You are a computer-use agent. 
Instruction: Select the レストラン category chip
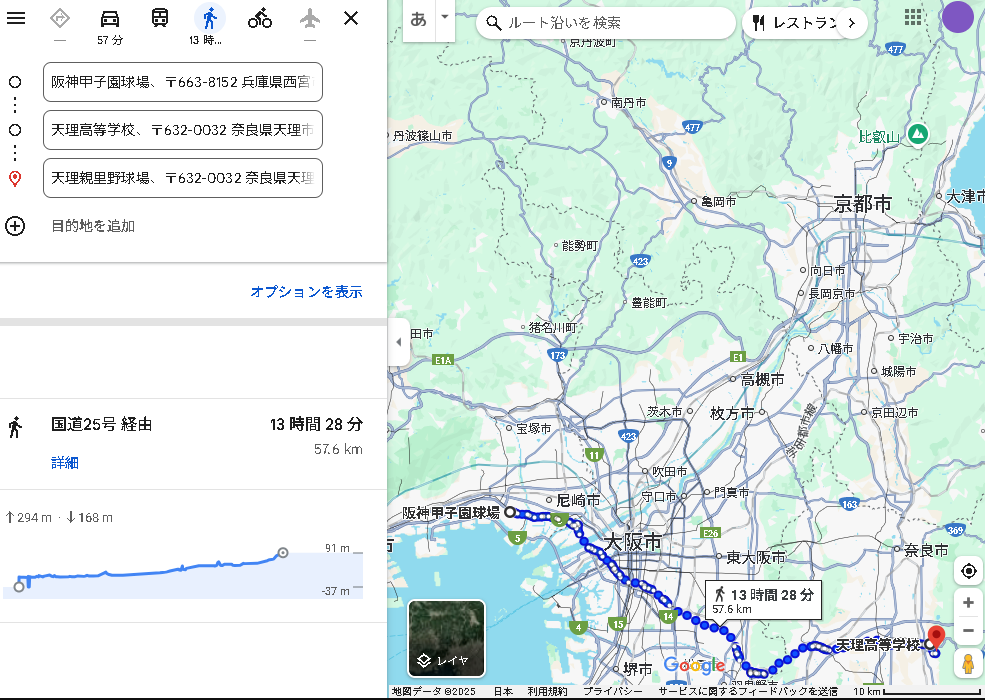[x=794, y=23]
